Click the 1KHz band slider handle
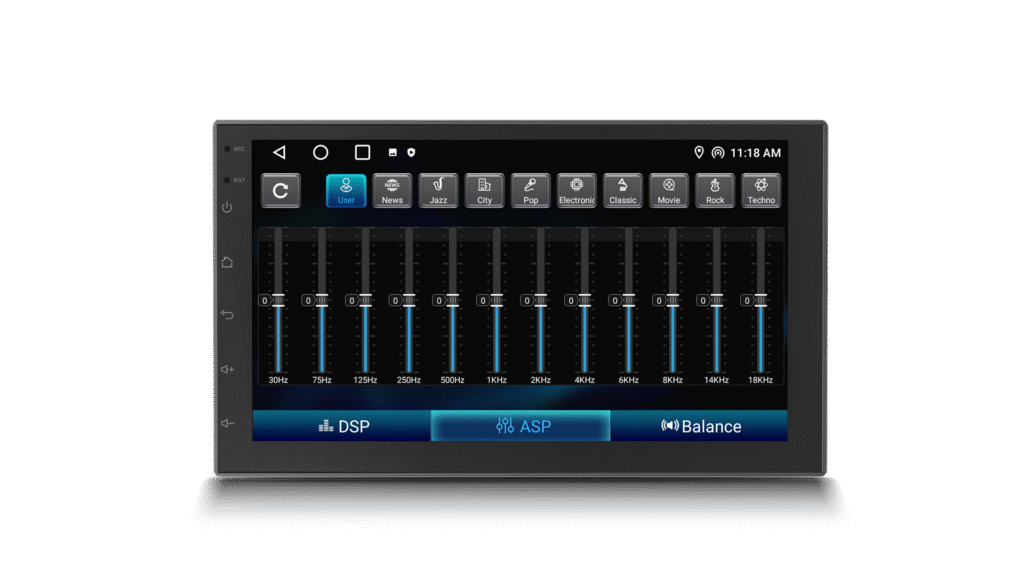This screenshot has width=1024, height=576. (497, 300)
